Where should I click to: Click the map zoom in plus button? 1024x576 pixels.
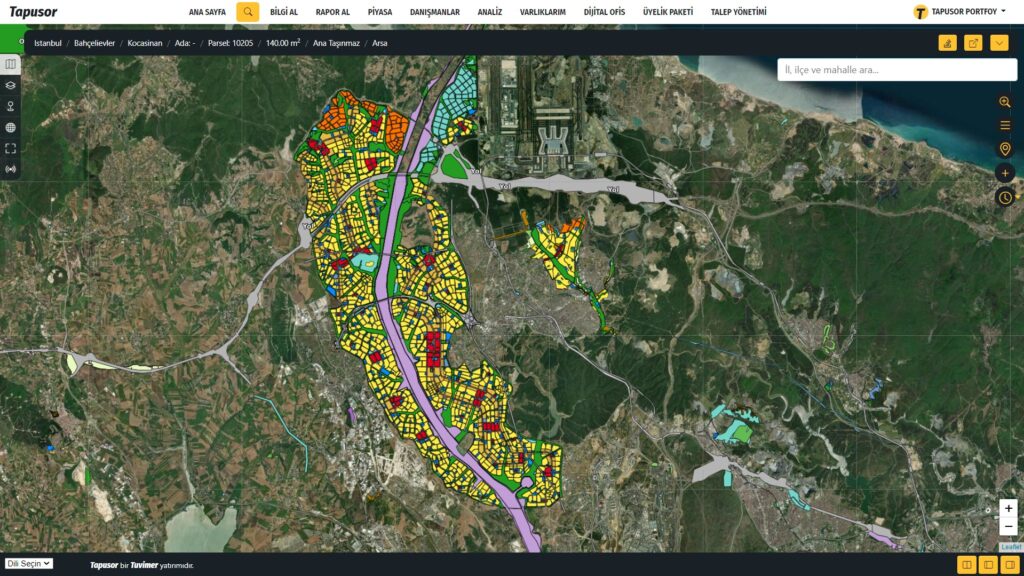(1008, 509)
